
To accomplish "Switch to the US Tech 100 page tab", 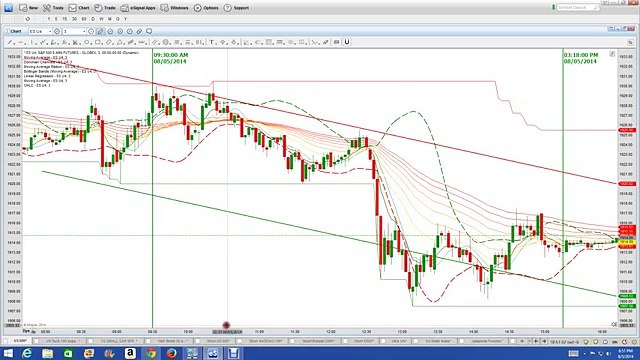I will point(61,341).
